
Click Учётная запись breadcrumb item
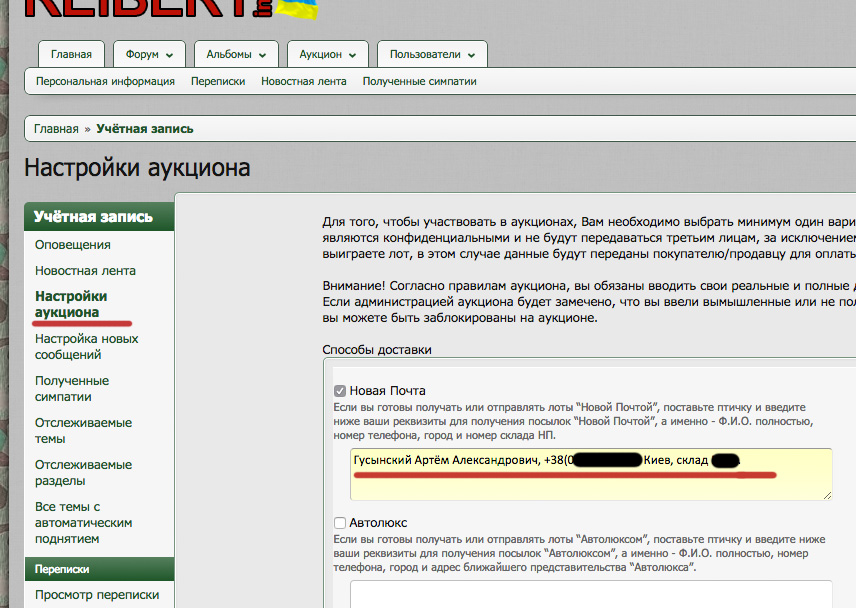tap(145, 129)
